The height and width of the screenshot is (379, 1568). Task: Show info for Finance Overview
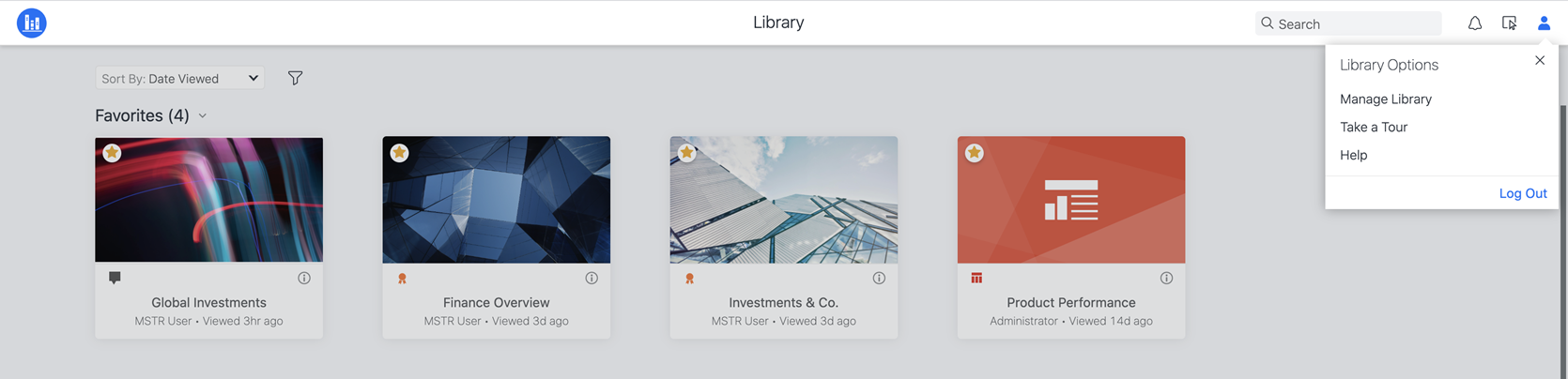[x=592, y=278]
